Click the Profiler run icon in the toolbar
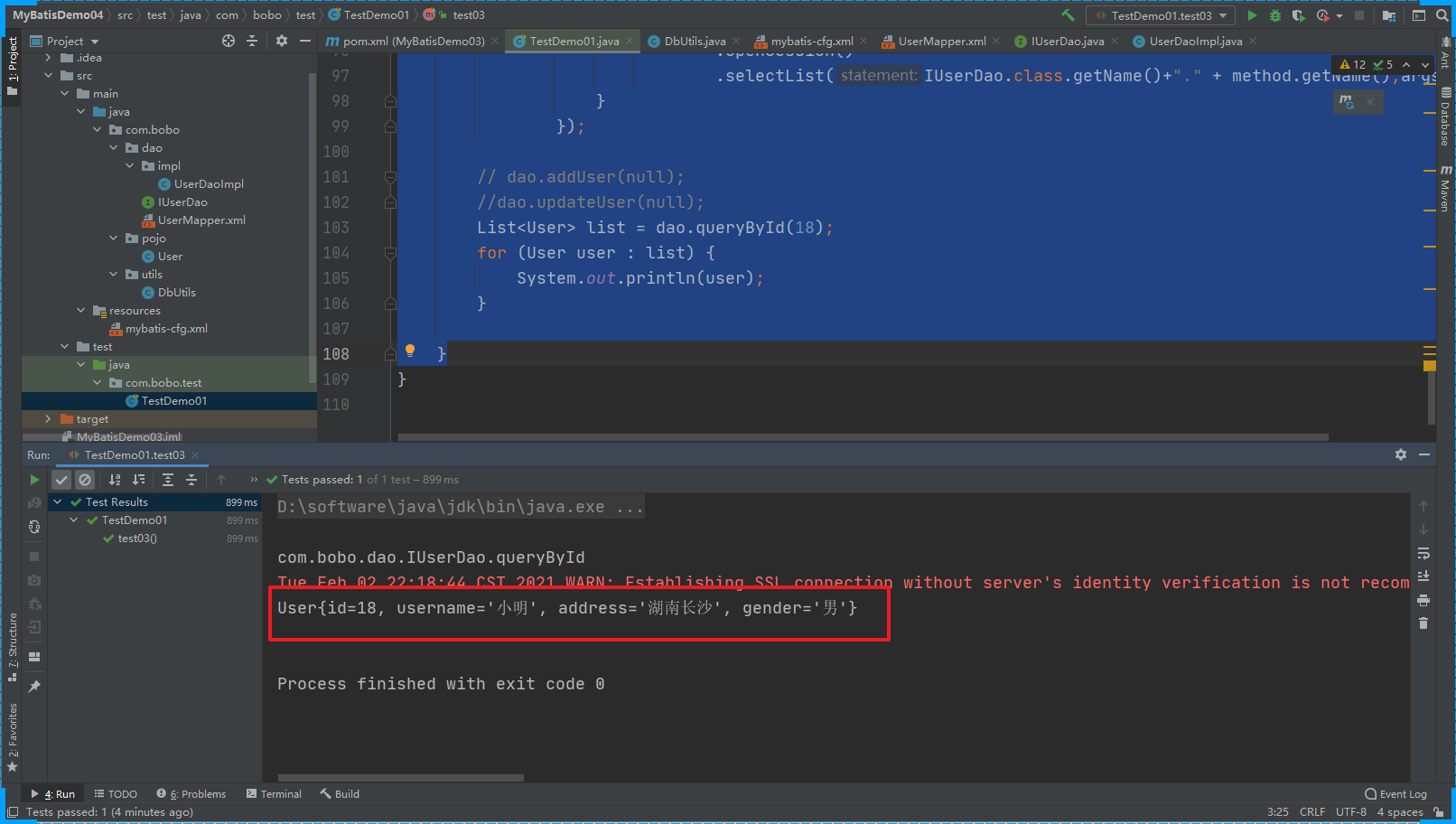Viewport: 1456px width, 824px height. point(1323,15)
